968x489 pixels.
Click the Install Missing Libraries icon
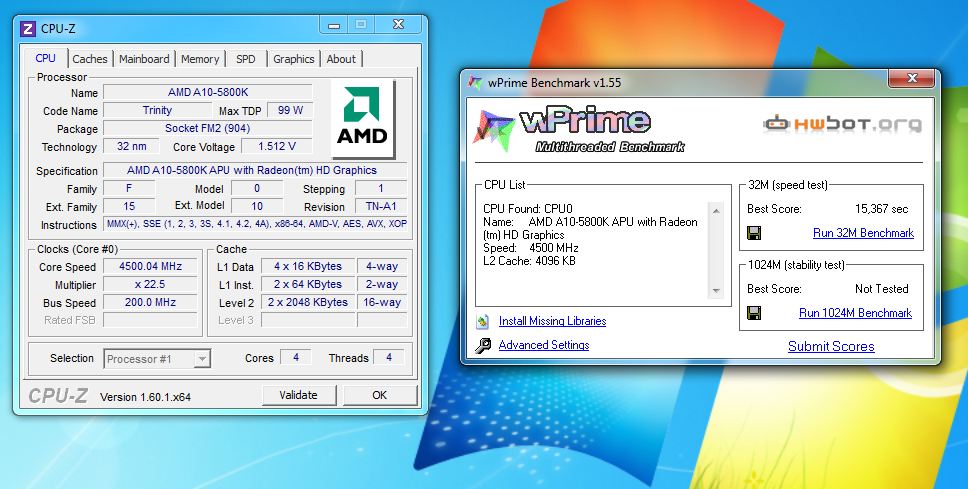tap(483, 321)
